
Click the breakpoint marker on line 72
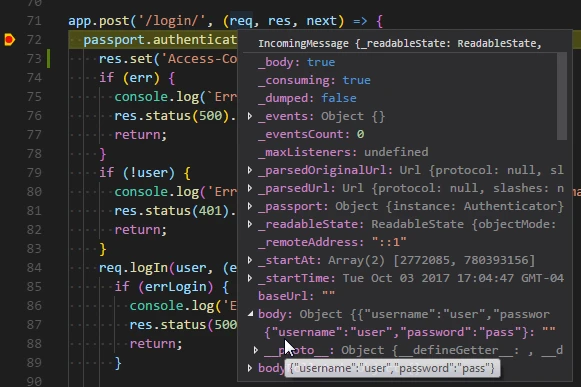click(x=10, y=40)
